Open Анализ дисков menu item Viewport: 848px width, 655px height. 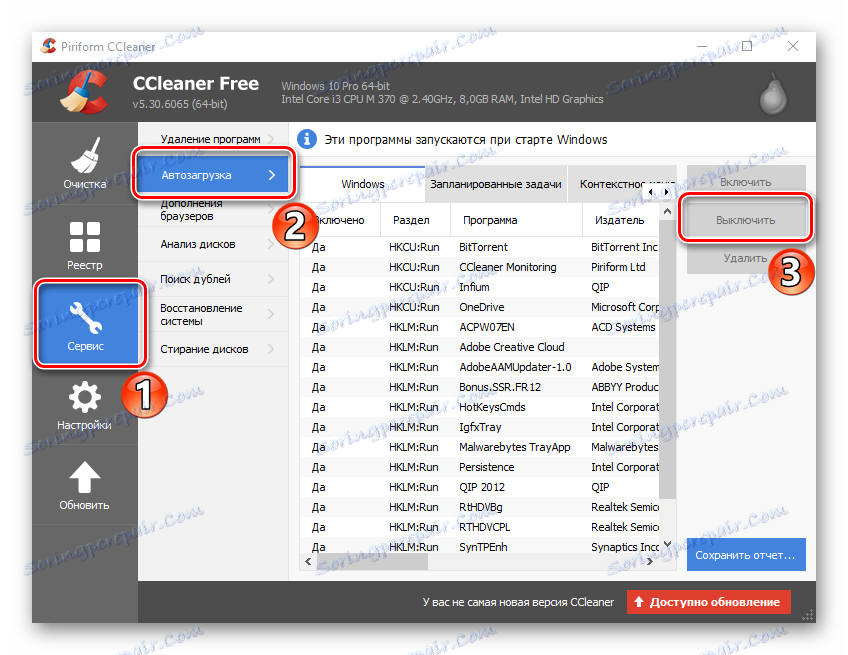point(213,244)
